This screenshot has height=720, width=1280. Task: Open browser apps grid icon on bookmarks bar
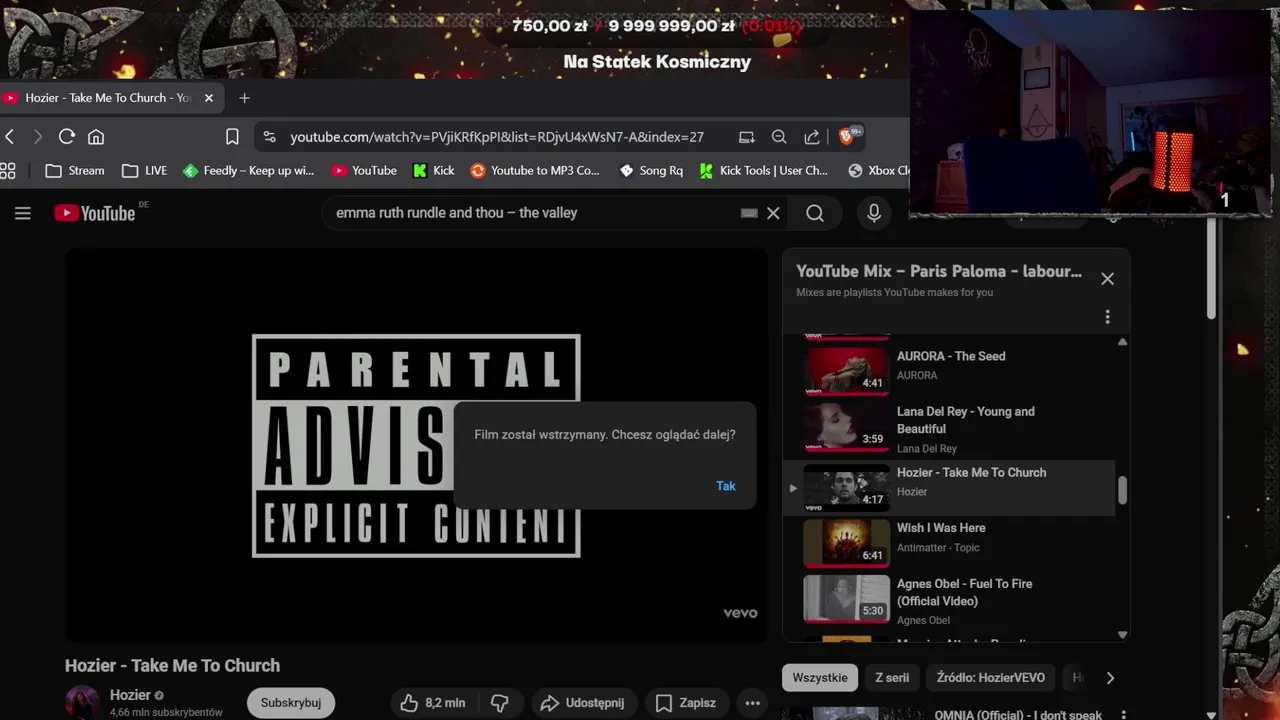point(8,171)
